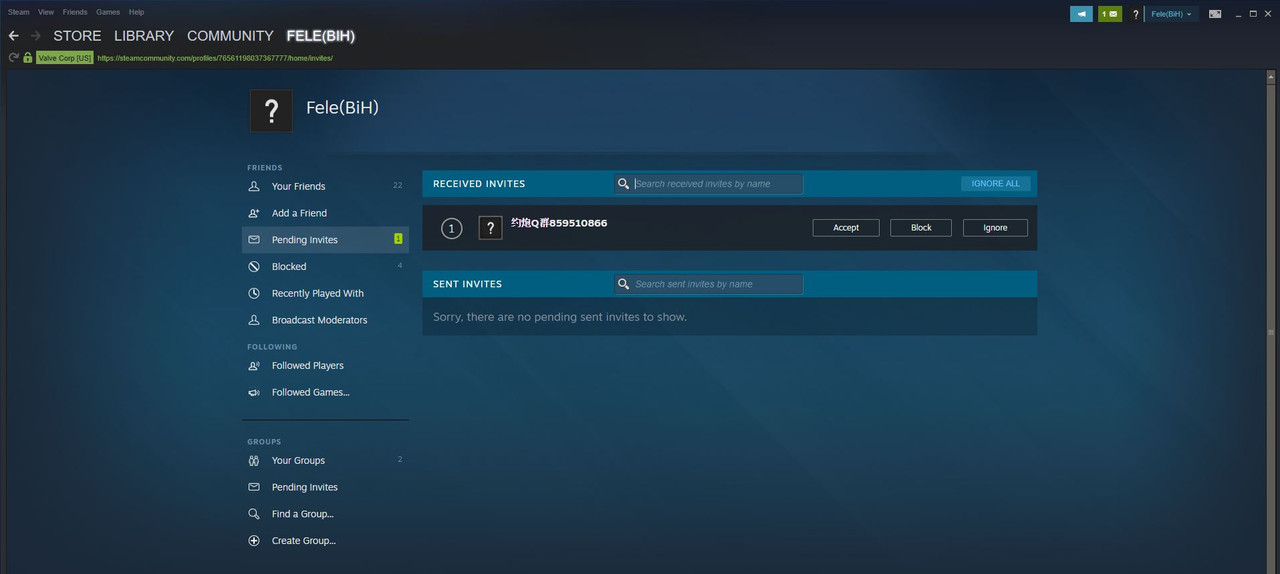Open the FELE(BIH) profile tab
The height and width of the screenshot is (574, 1280).
(321, 36)
